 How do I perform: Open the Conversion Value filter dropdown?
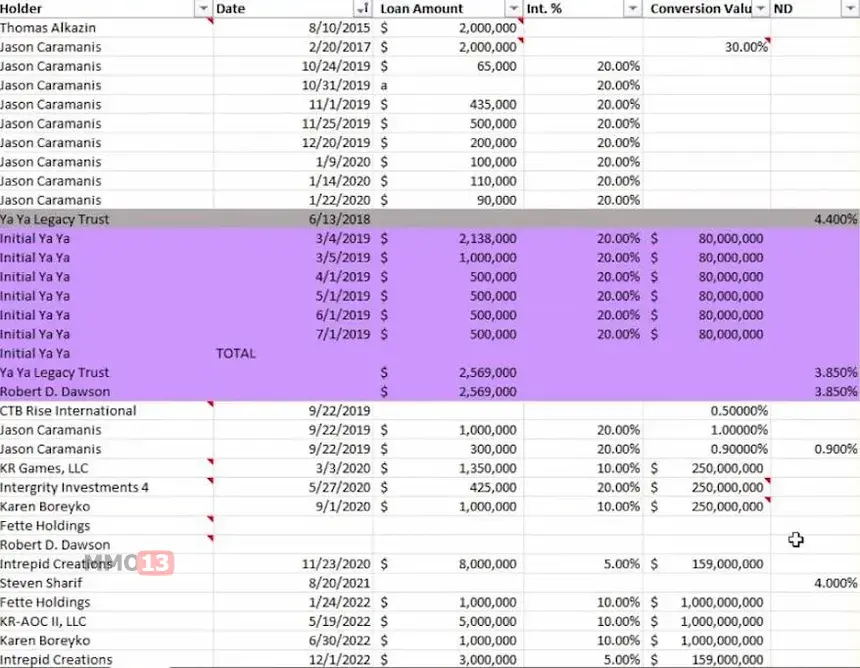click(x=760, y=8)
